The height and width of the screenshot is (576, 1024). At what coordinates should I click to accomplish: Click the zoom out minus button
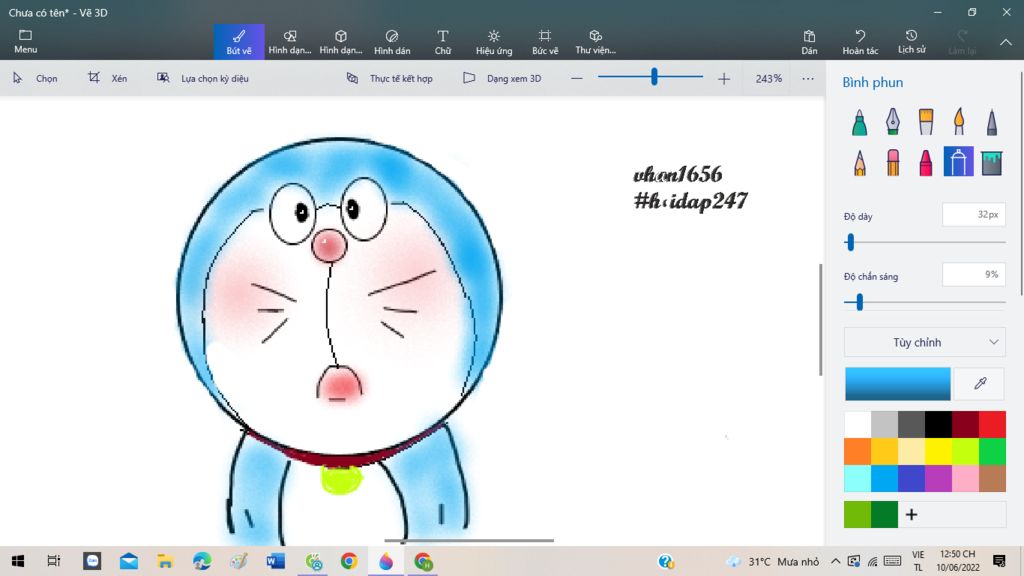(x=576, y=78)
